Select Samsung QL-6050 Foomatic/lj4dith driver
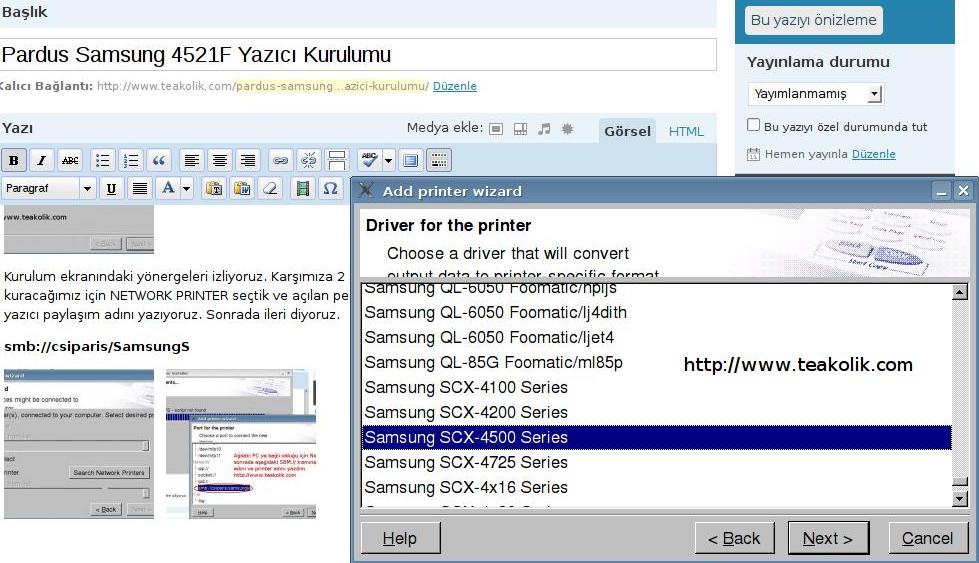979x563 pixels. (x=656, y=313)
